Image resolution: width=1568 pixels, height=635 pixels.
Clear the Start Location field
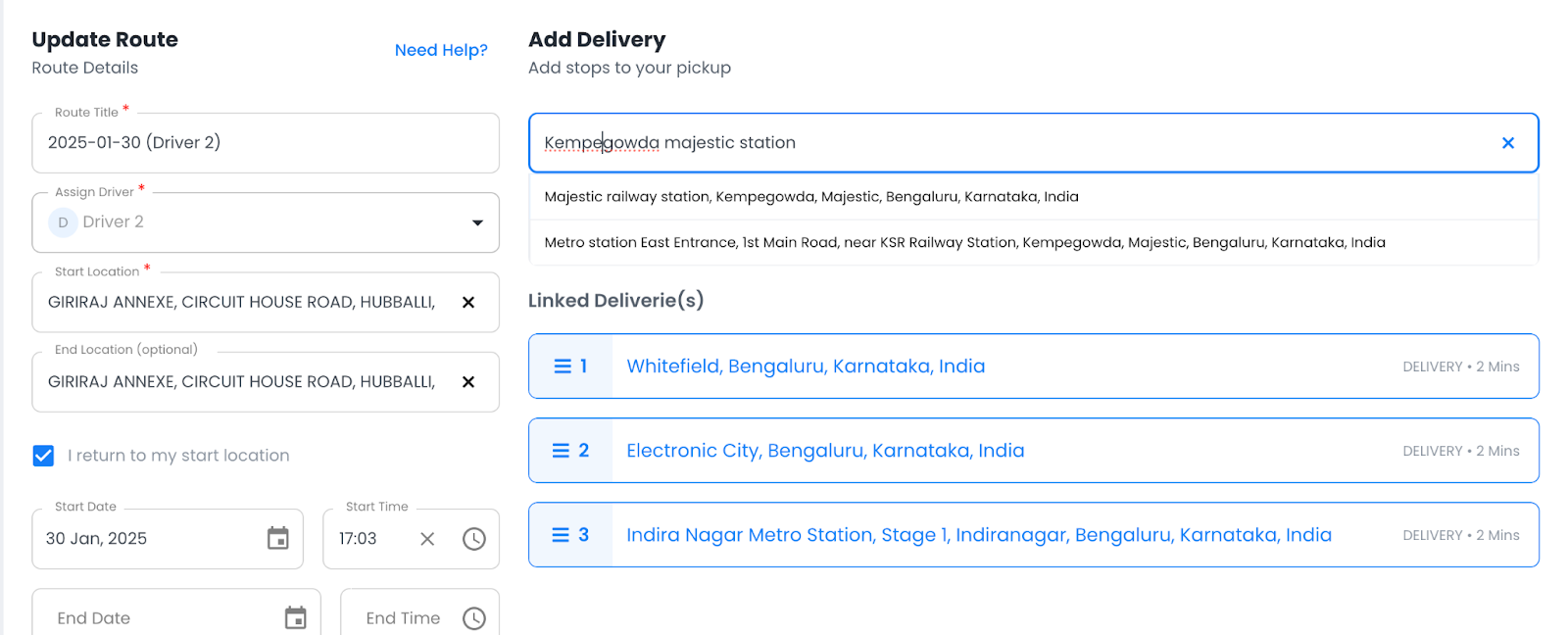pos(468,302)
